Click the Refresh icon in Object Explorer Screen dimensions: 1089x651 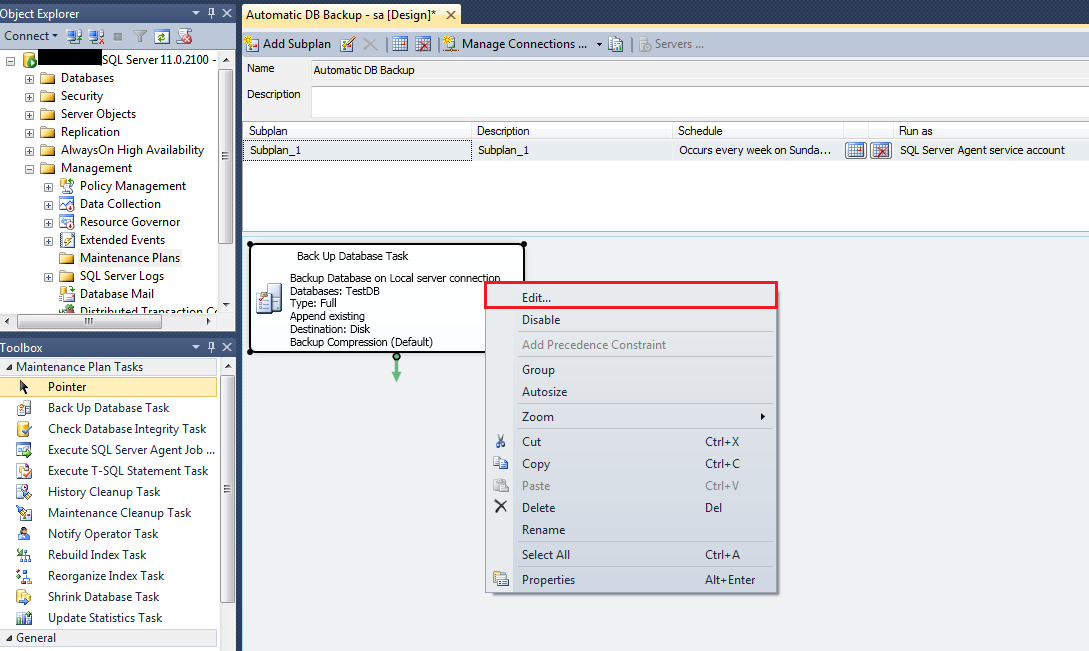[x=162, y=36]
